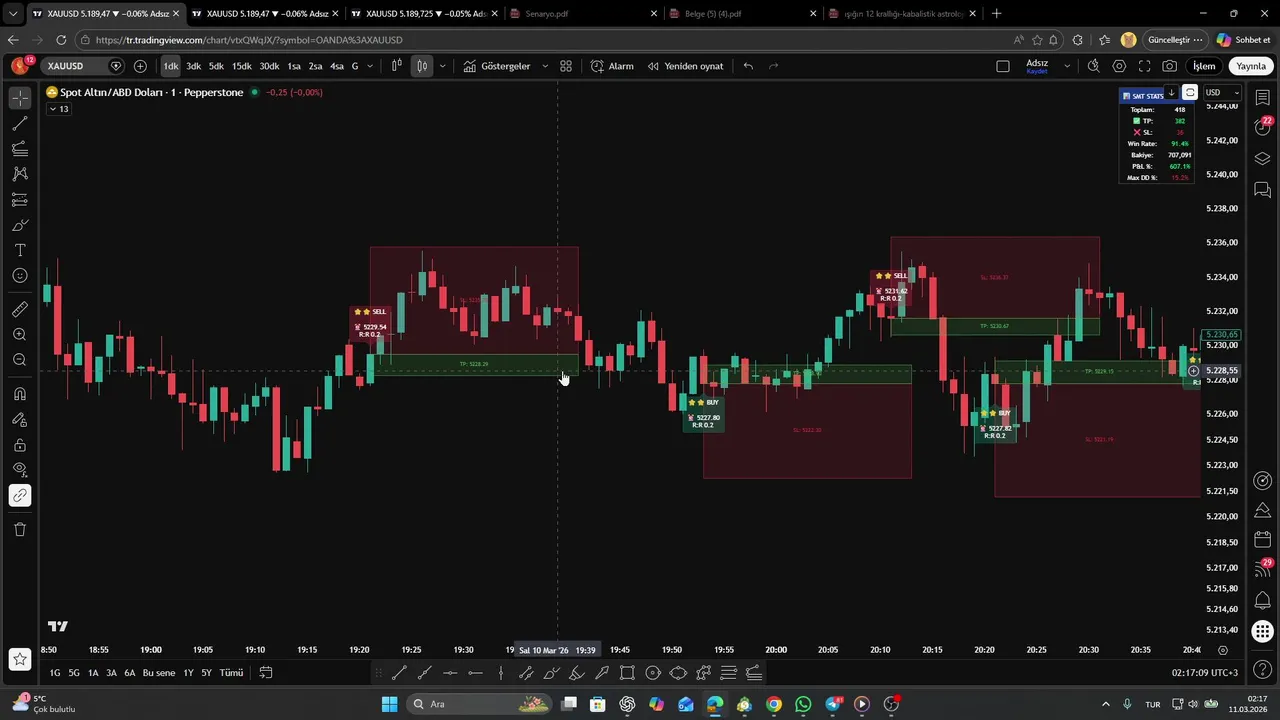
Task: Select the brush drawing tool
Action: click(x=20, y=225)
